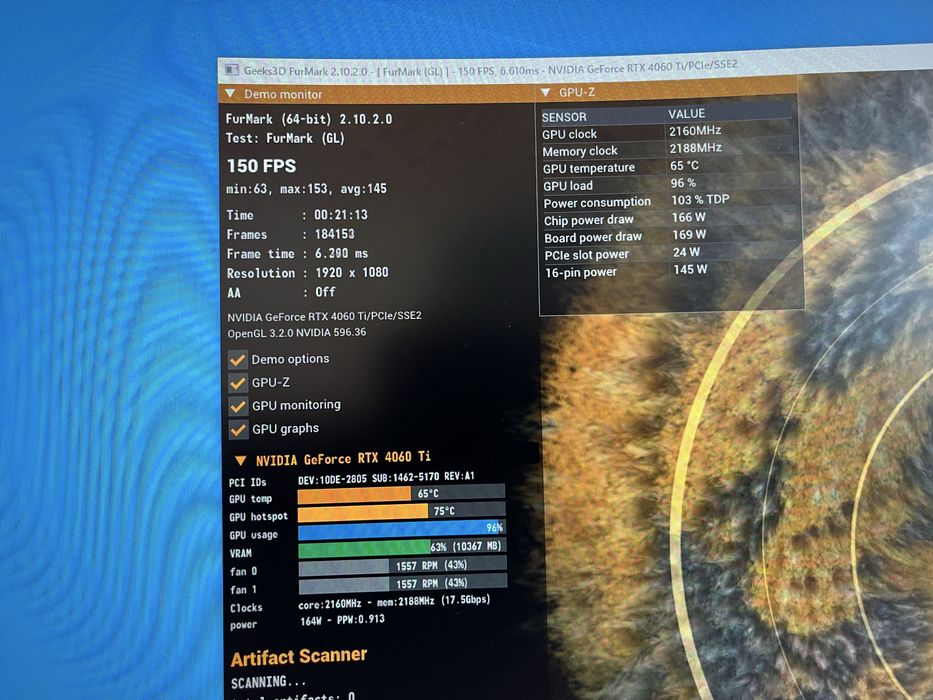Viewport: 933px width, 700px height.
Task: Collapse the GPU-Z panel
Action: coord(545,92)
